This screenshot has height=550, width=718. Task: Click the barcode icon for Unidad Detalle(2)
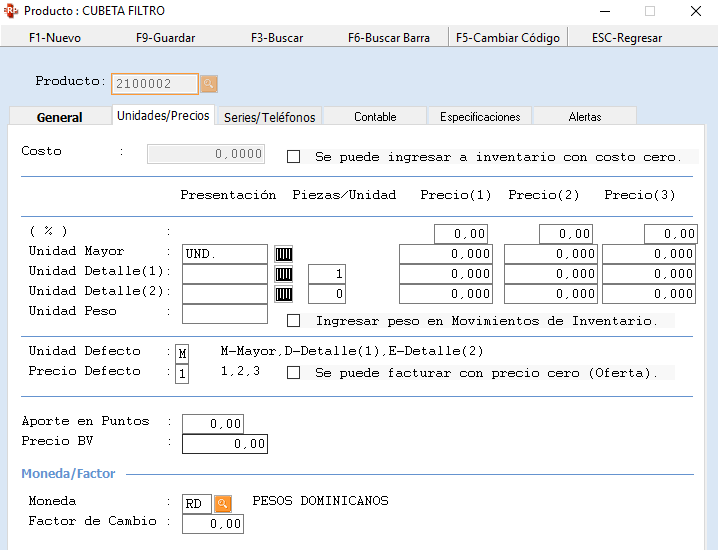coord(284,294)
